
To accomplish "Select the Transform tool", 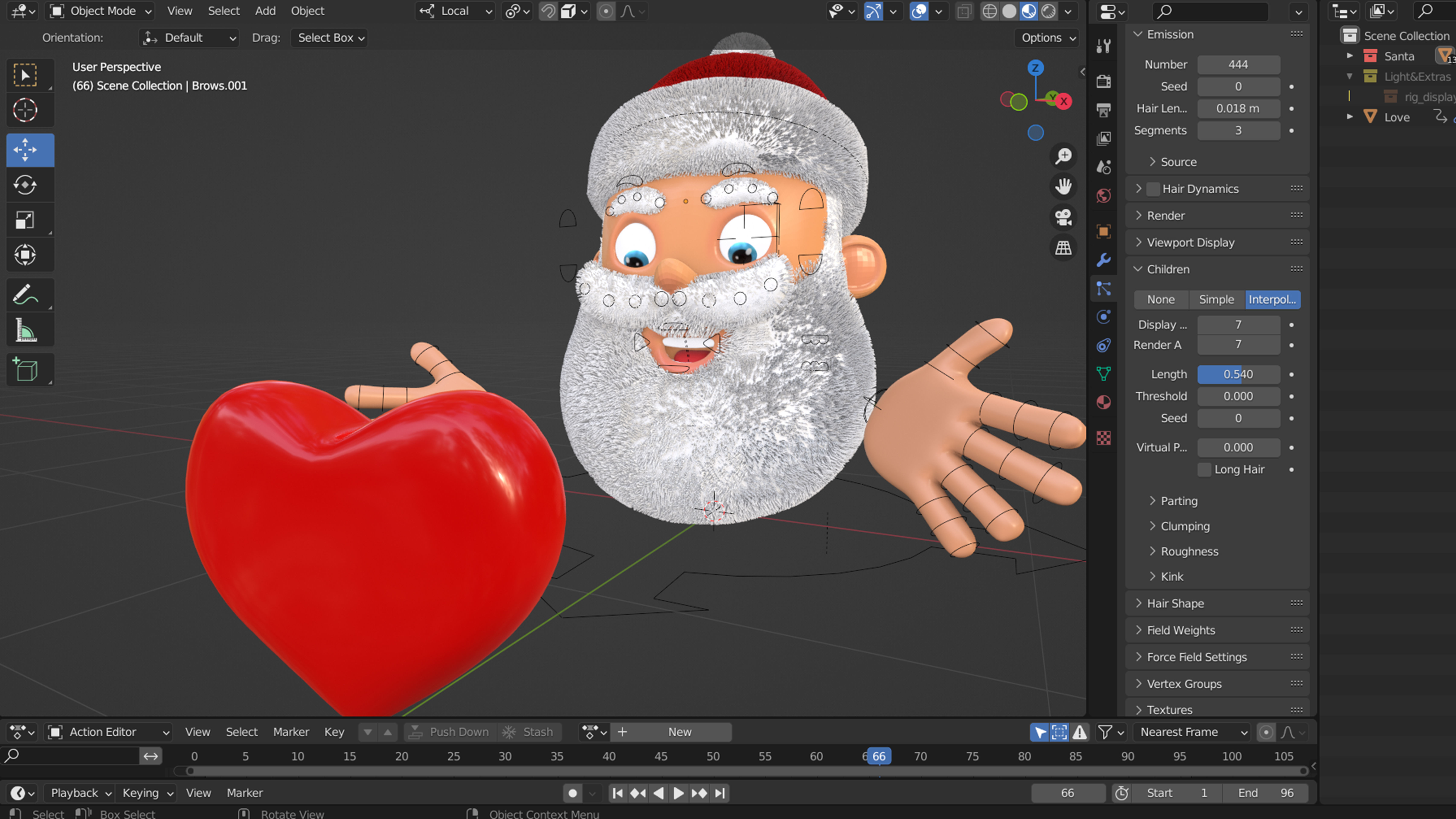I will (25, 254).
